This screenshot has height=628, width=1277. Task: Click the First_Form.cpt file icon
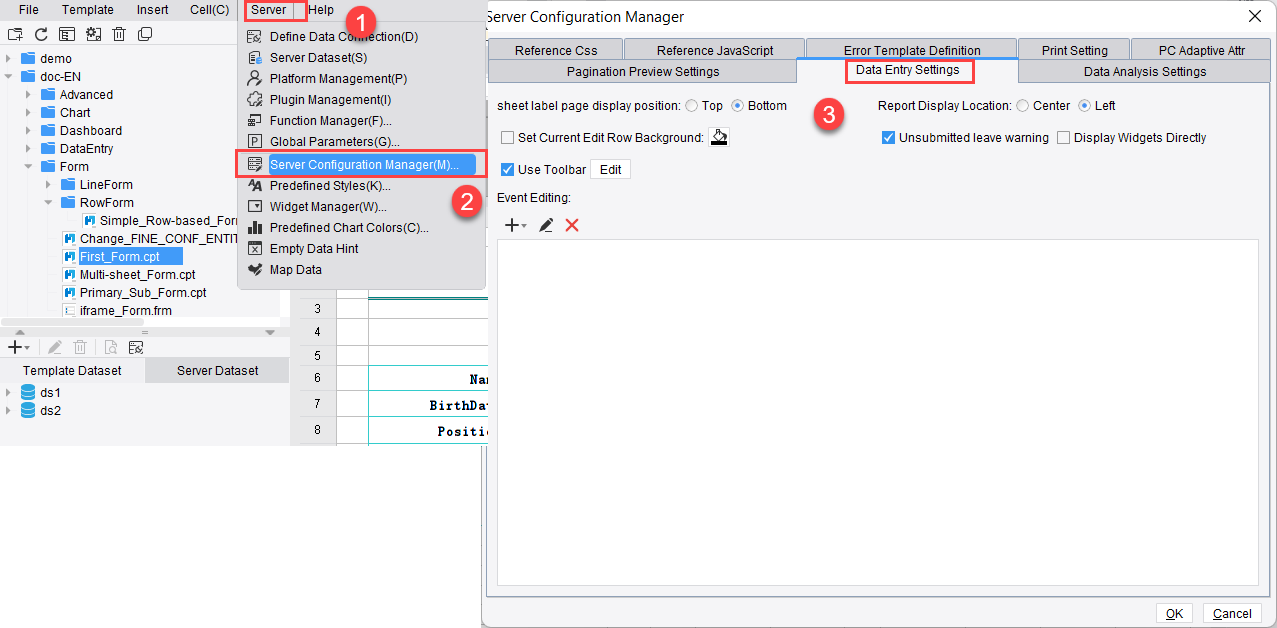coord(70,257)
